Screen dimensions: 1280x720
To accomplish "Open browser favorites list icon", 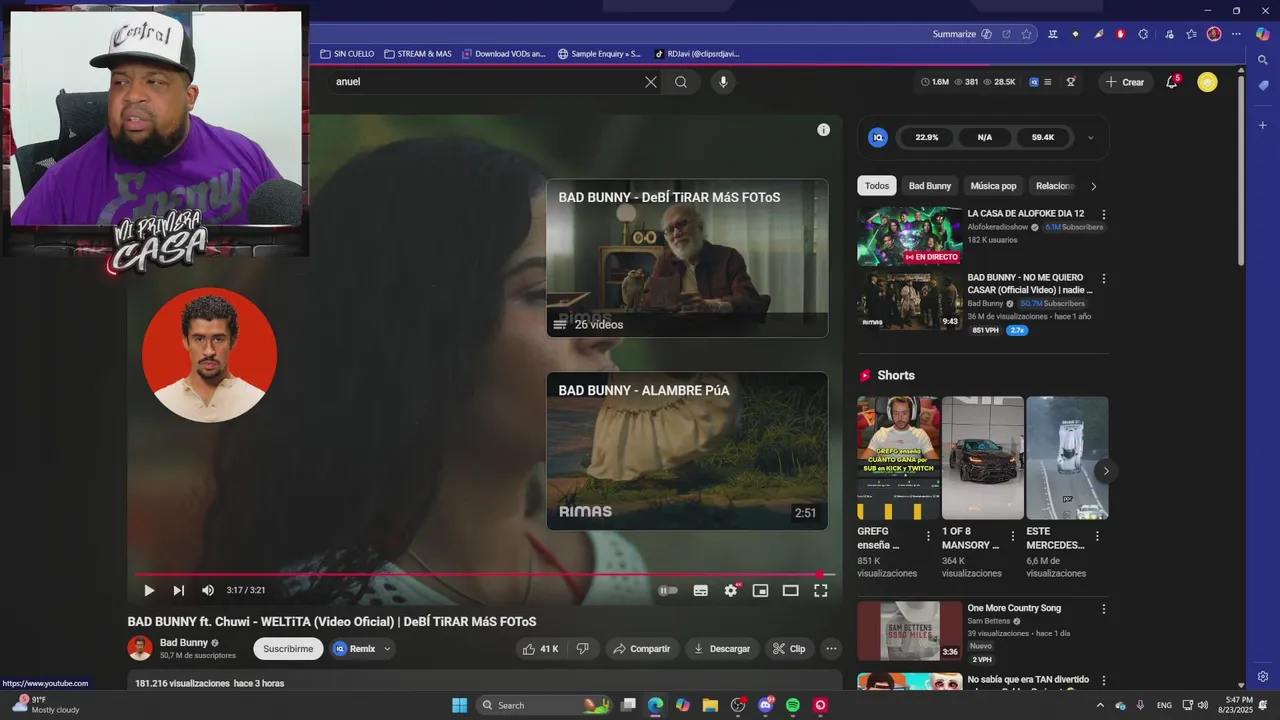I will point(1191,34).
